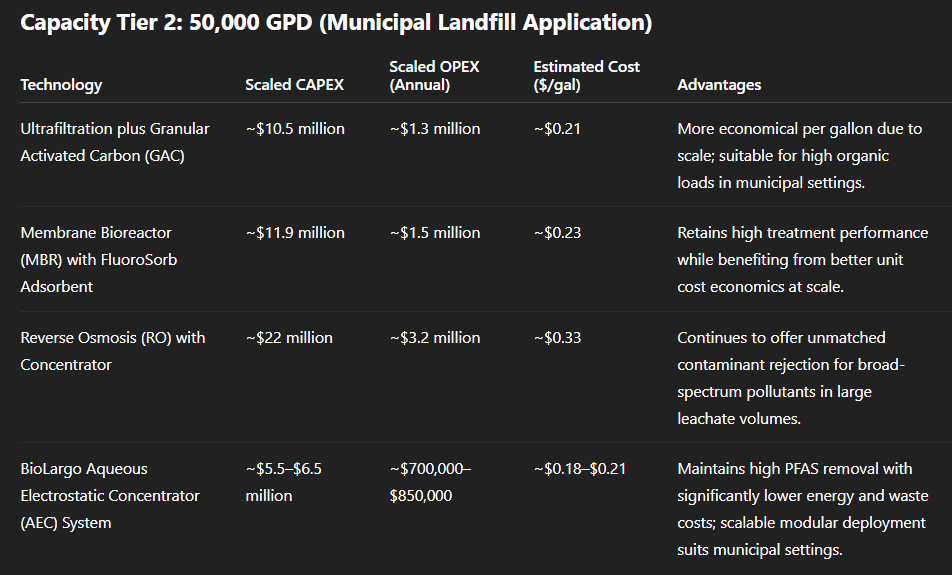Click the '~$1.5 million' OPEX value
Image resolution: width=952 pixels, height=575 pixels.
pos(435,233)
